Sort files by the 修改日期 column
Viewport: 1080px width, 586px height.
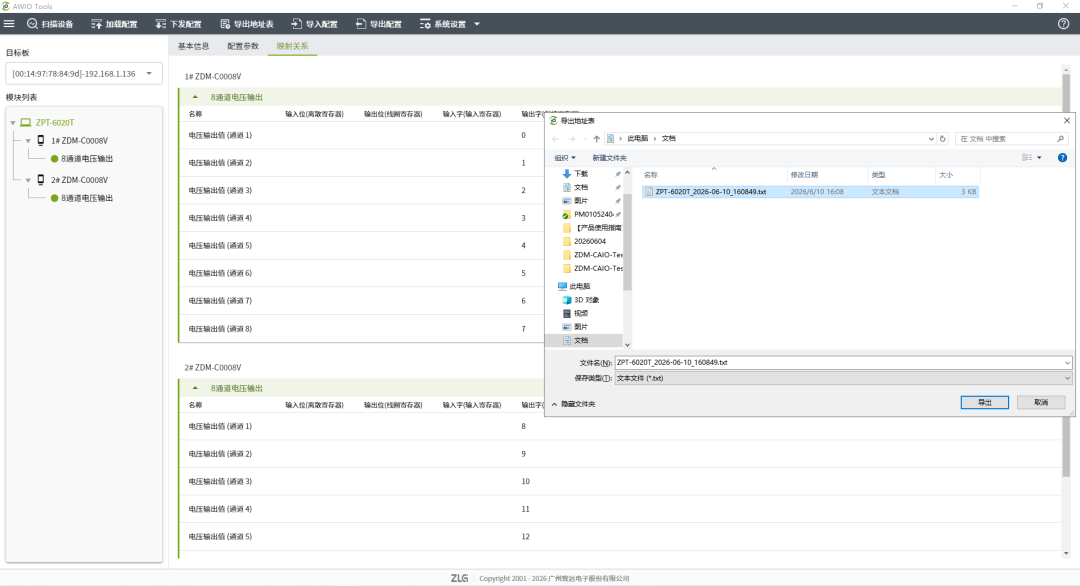804,175
